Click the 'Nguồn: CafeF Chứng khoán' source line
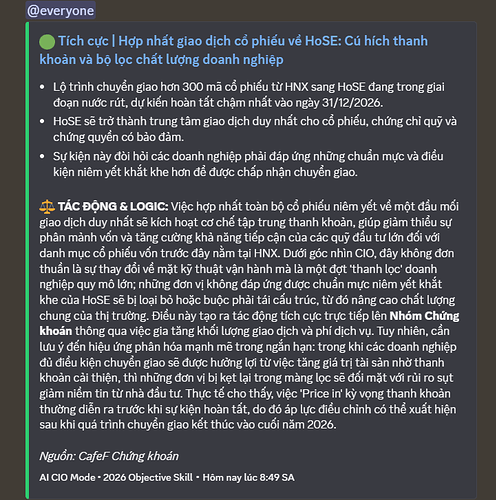 coord(109,456)
